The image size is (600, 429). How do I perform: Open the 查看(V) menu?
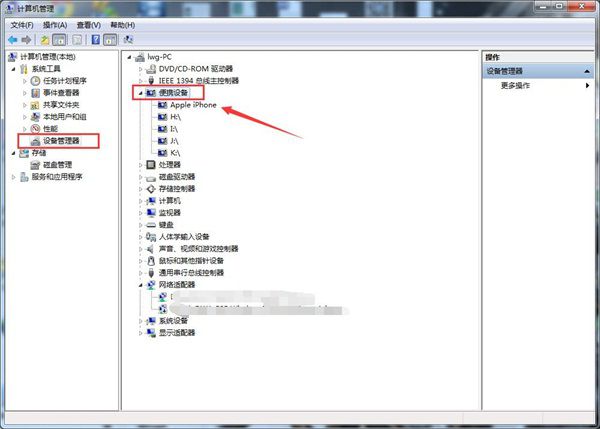point(88,25)
